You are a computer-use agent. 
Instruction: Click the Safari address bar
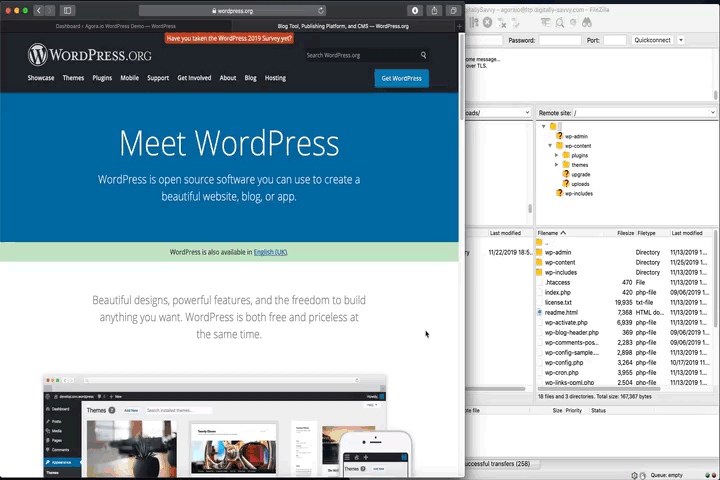pyautogui.click(x=232, y=11)
